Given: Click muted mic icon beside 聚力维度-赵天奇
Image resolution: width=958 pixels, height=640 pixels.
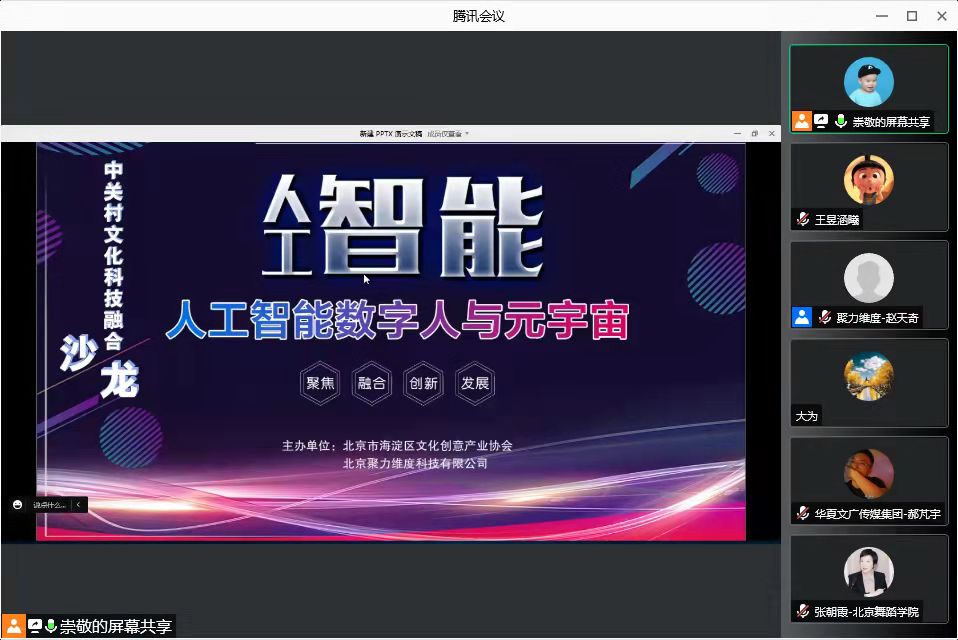Looking at the screenshot, I should pos(825,317).
